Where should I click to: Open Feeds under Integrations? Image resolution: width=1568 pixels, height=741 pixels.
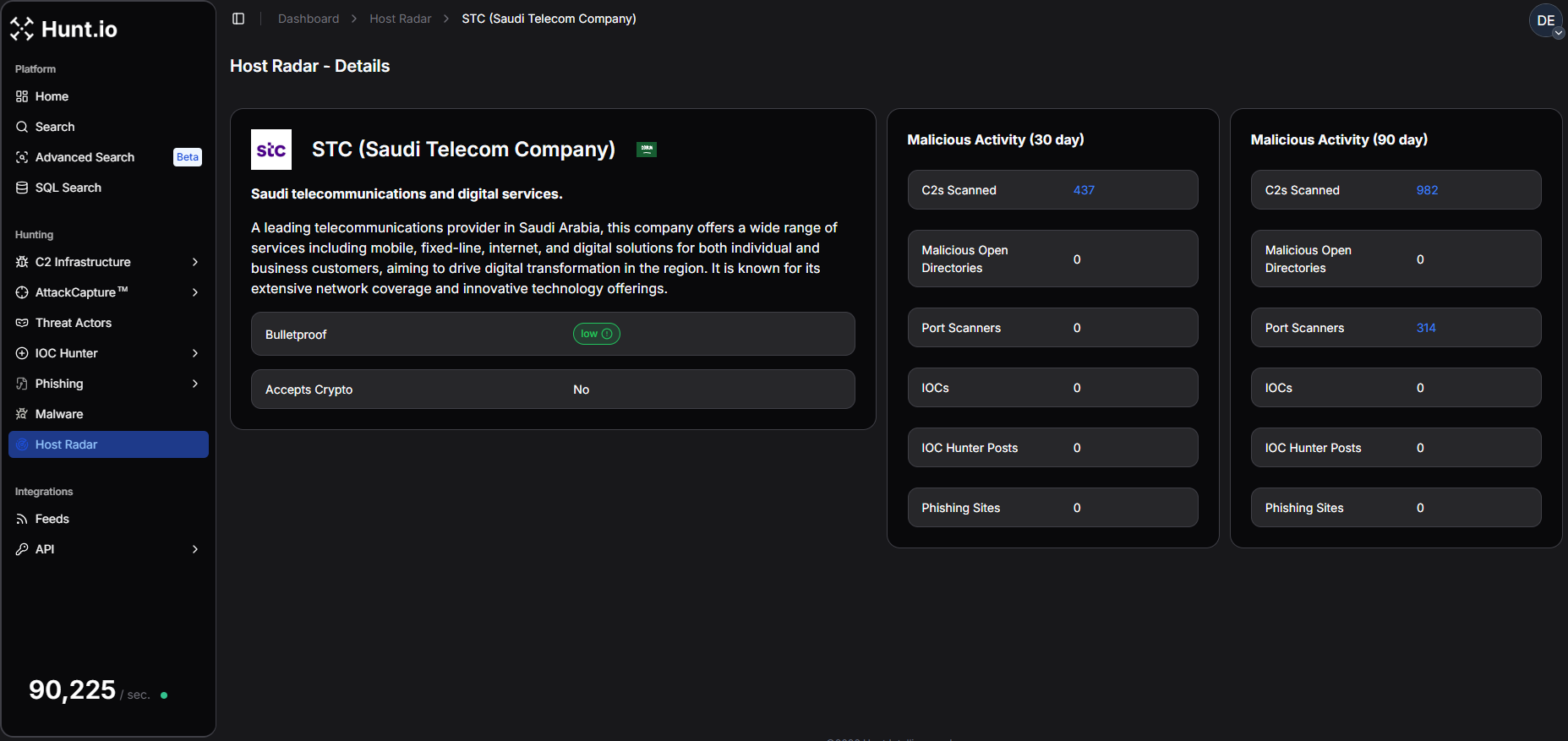point(108,519)
